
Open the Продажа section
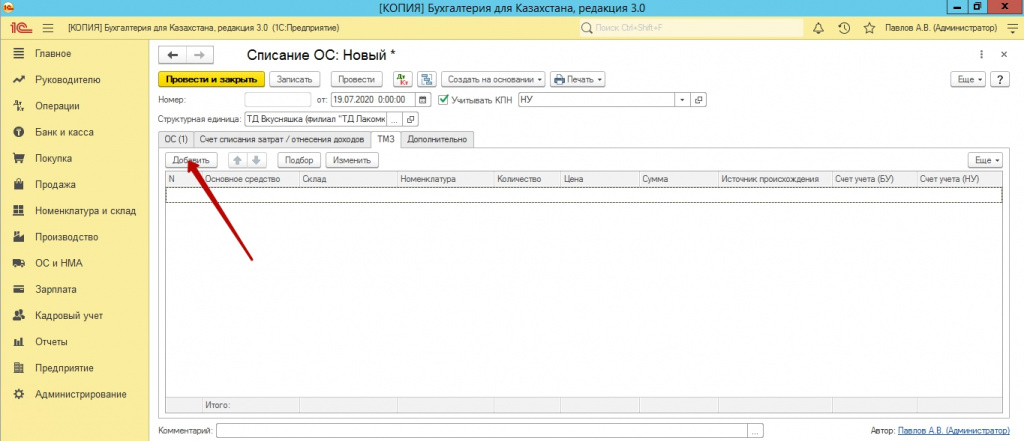coord(56,185)
